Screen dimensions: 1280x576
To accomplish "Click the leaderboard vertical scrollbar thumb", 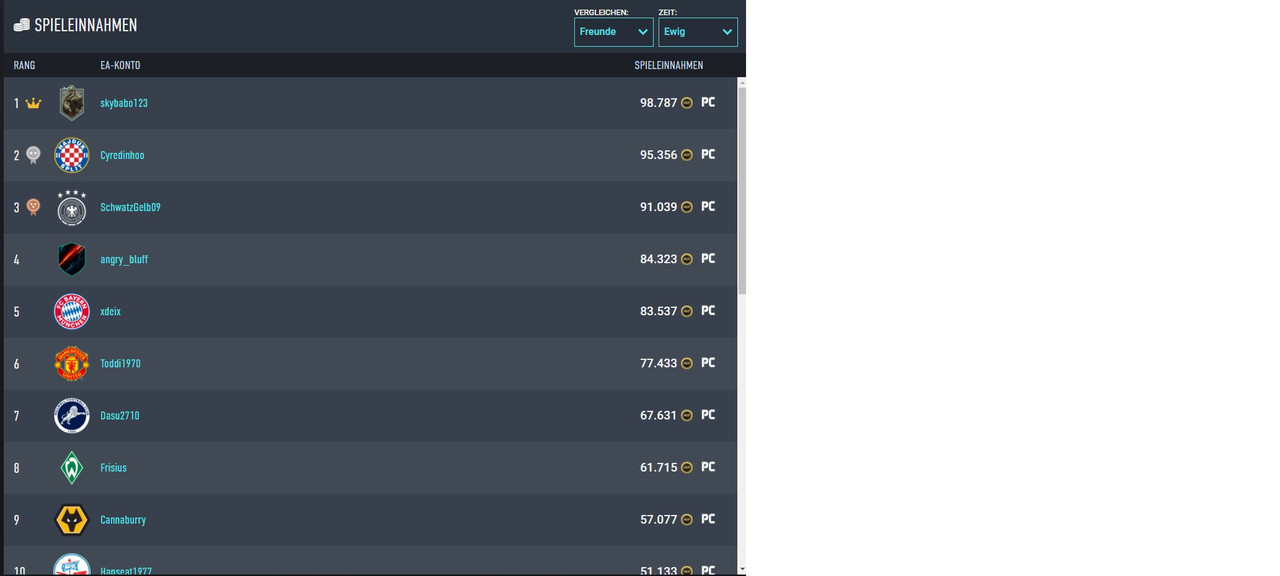I will point(741,190).
